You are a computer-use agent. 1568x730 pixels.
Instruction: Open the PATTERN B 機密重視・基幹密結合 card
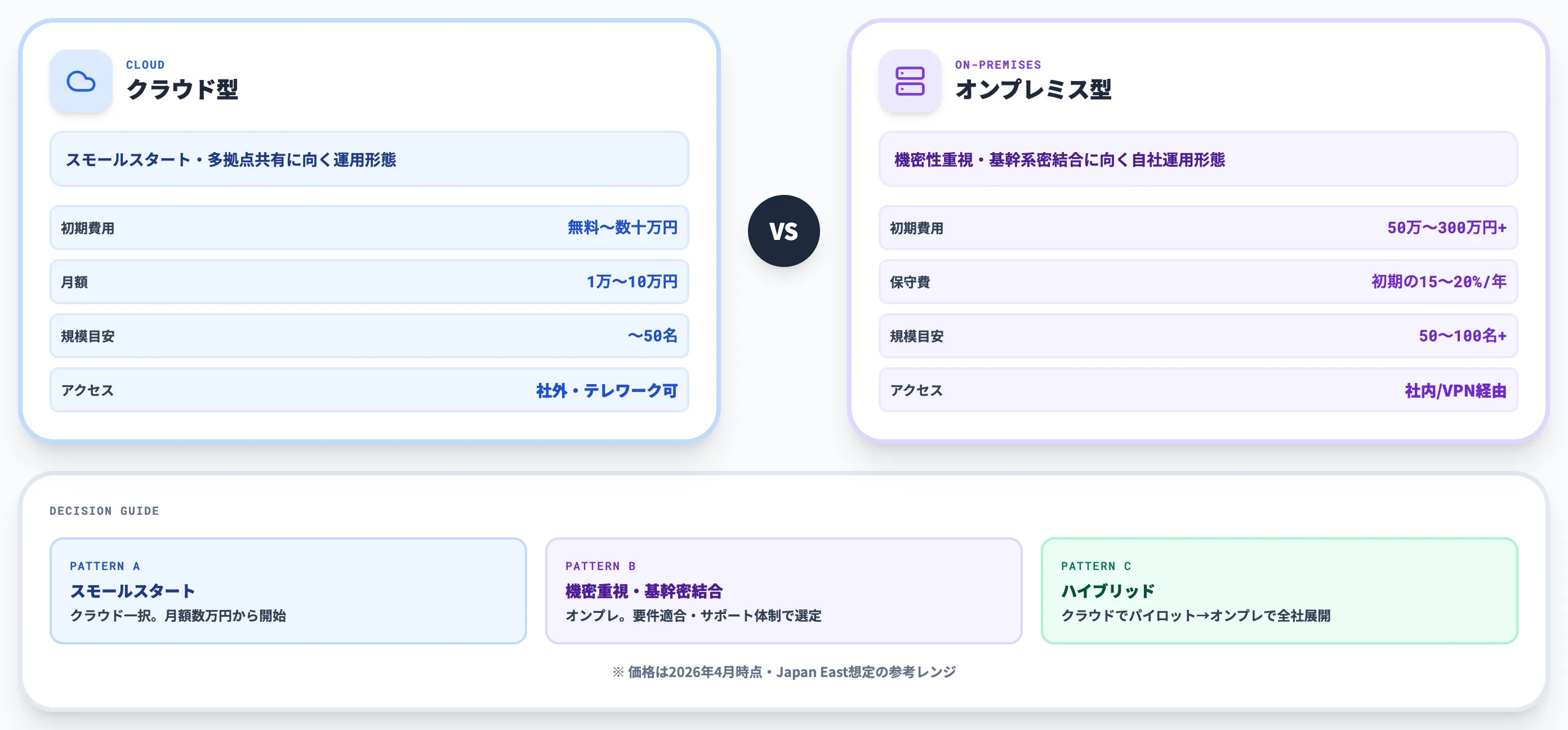783,590
